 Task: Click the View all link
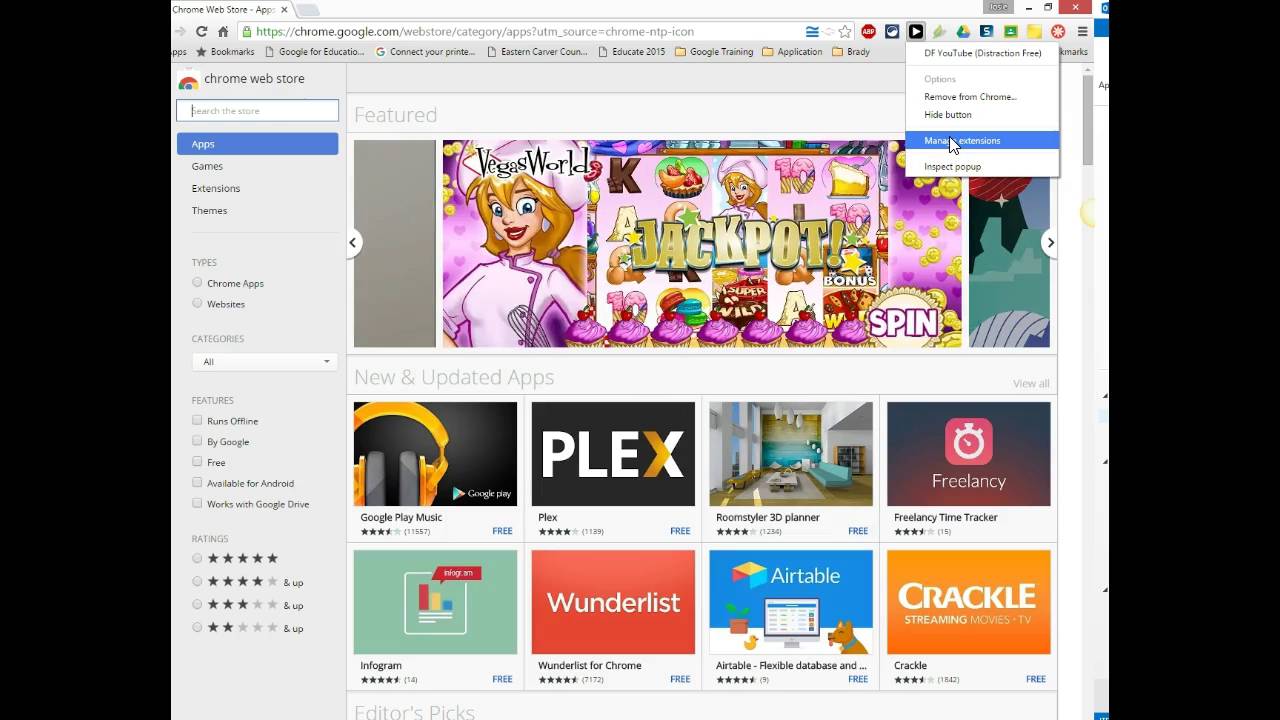tap(1031, 384)
